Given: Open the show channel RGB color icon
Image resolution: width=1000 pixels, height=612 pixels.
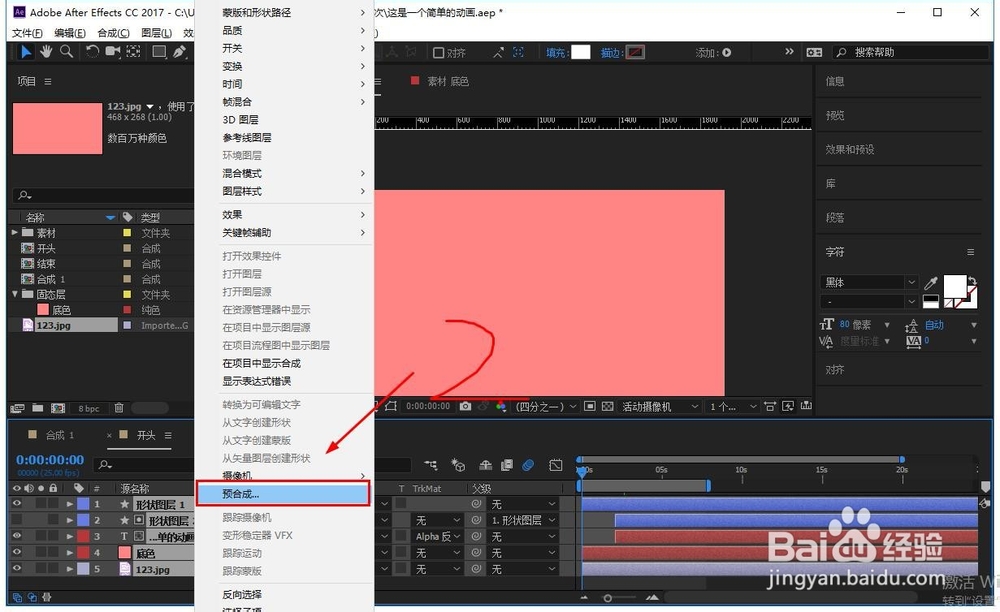Looking at the screenshot, I should (501, 406).
